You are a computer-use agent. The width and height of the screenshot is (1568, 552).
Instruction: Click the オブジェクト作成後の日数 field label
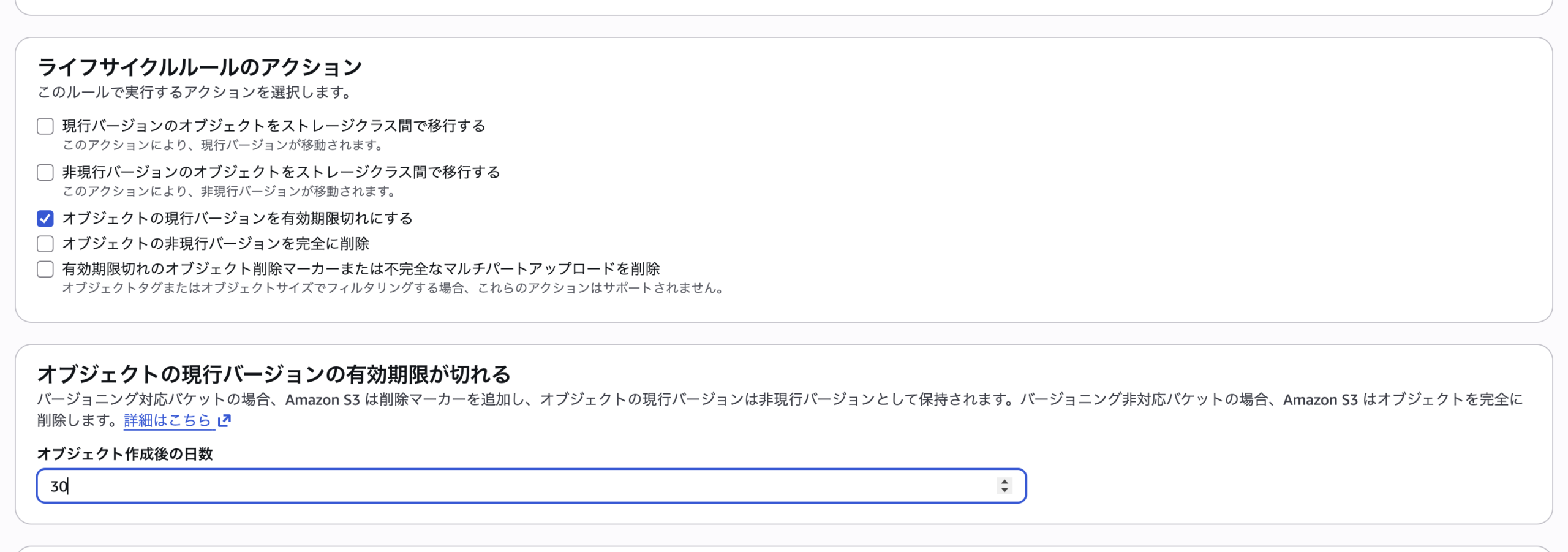pyautogui.click(x=125, y=454)
